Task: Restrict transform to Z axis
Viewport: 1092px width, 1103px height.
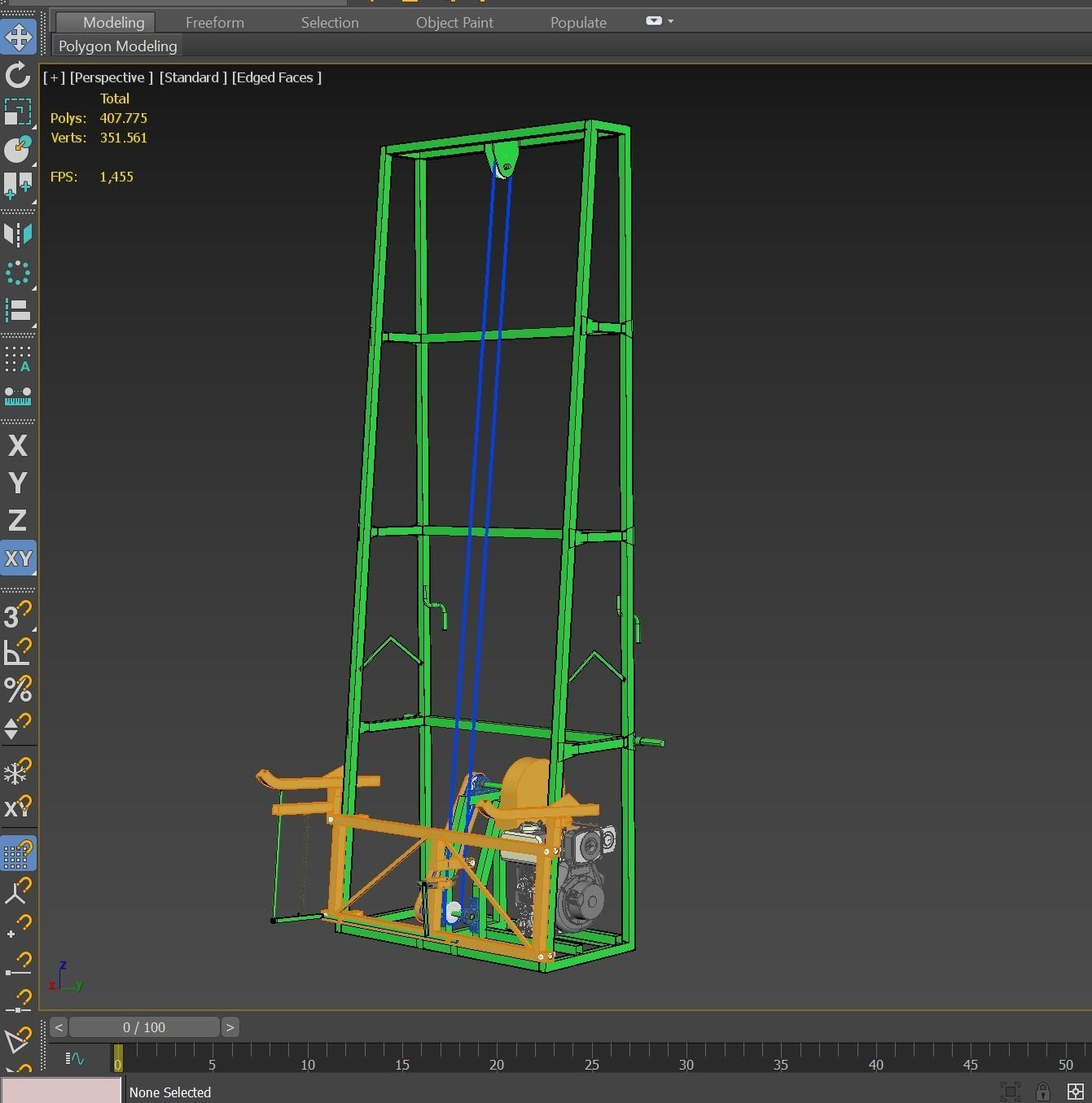Action: (x=18, y=520)
